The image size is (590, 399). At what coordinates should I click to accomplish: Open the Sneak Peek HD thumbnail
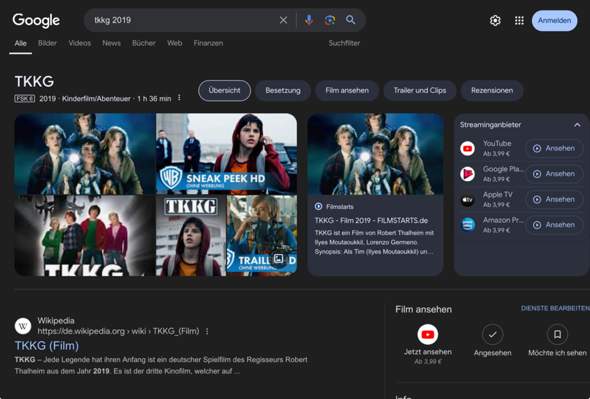click(227, 154)
